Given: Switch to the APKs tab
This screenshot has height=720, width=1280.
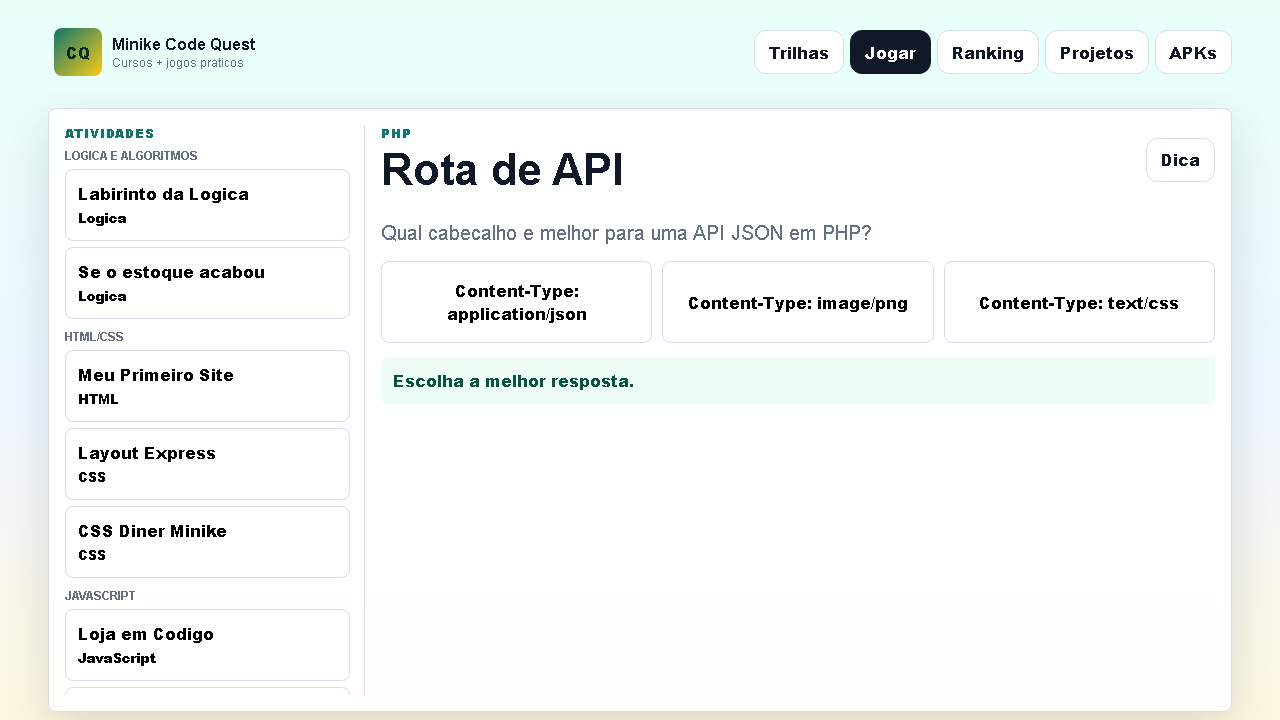Looking at the screenshot, I should [x=1193, y=52].
